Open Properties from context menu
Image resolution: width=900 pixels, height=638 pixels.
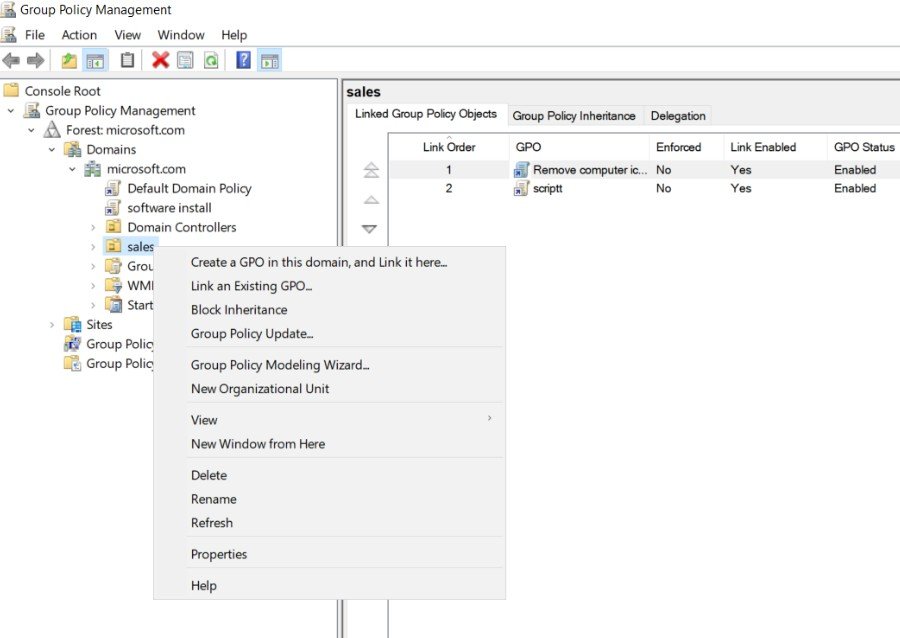pos(219,554)
